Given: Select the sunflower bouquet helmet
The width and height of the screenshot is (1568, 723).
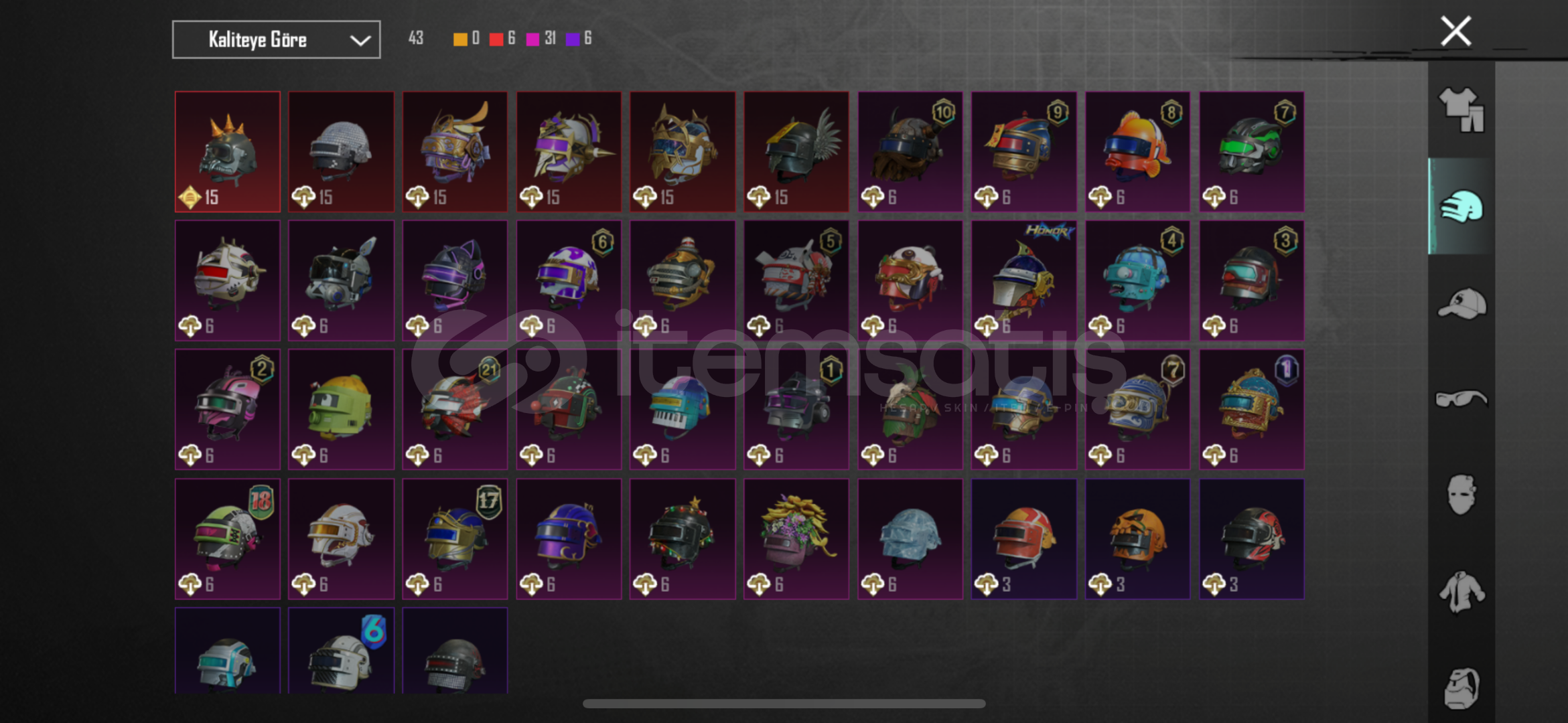Looking at the screenshot, I should (796, 539).
